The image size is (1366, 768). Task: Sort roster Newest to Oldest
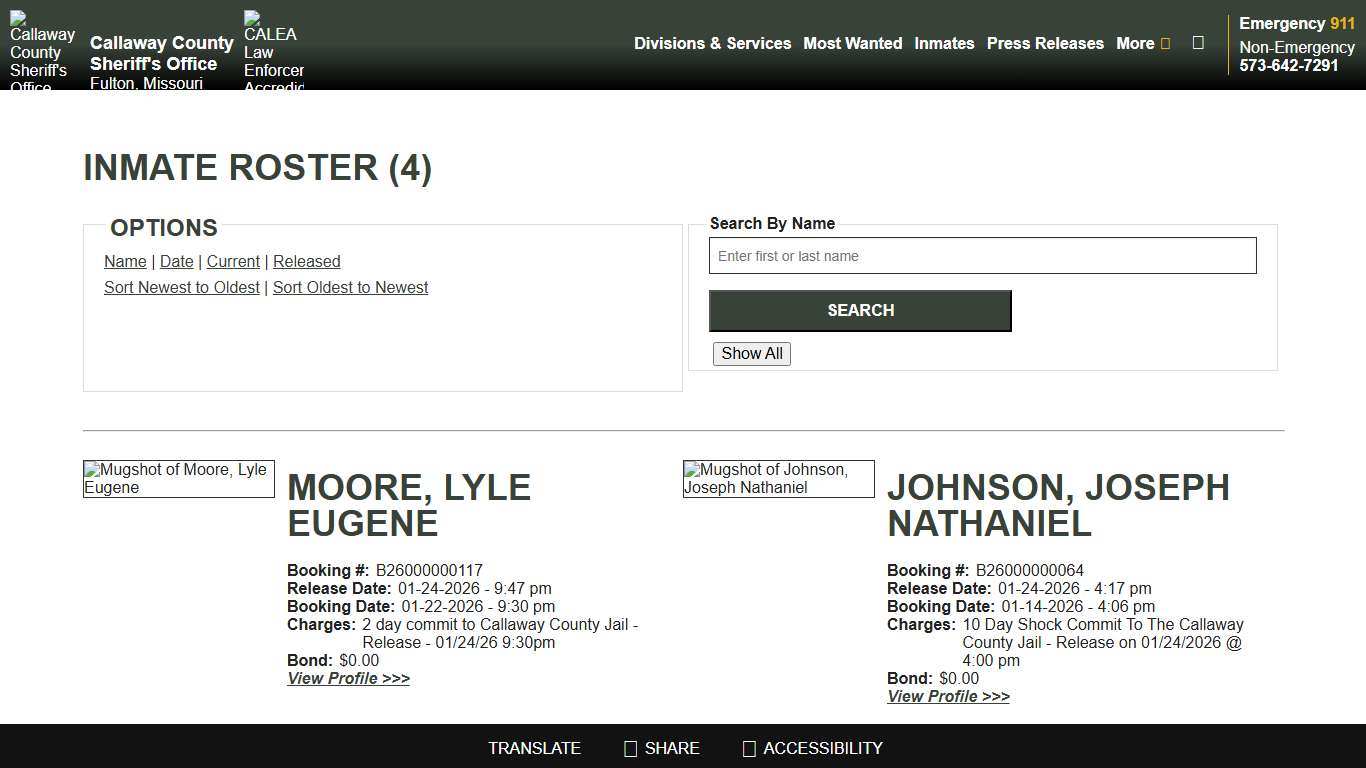(x=181, y=287)
